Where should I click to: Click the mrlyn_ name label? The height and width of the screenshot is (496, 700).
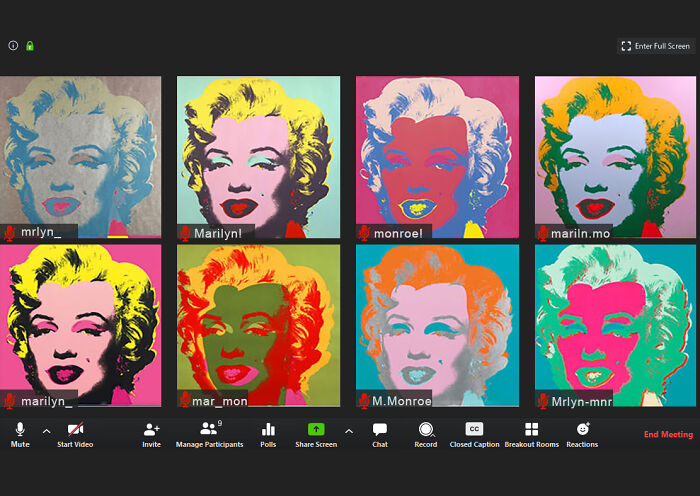click(x=41, y=232)
